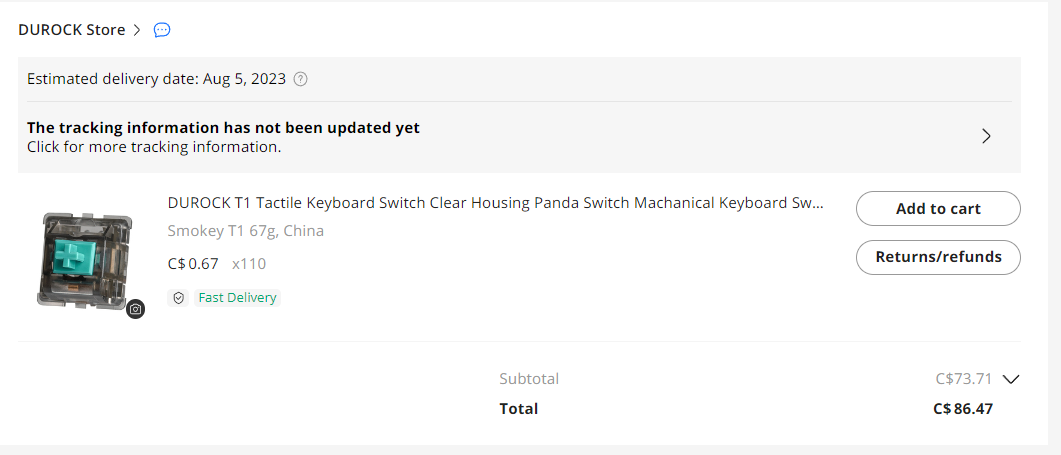Click the Smokey T1 67g variant text
The image size is (1061, 455).
(245, 231)
